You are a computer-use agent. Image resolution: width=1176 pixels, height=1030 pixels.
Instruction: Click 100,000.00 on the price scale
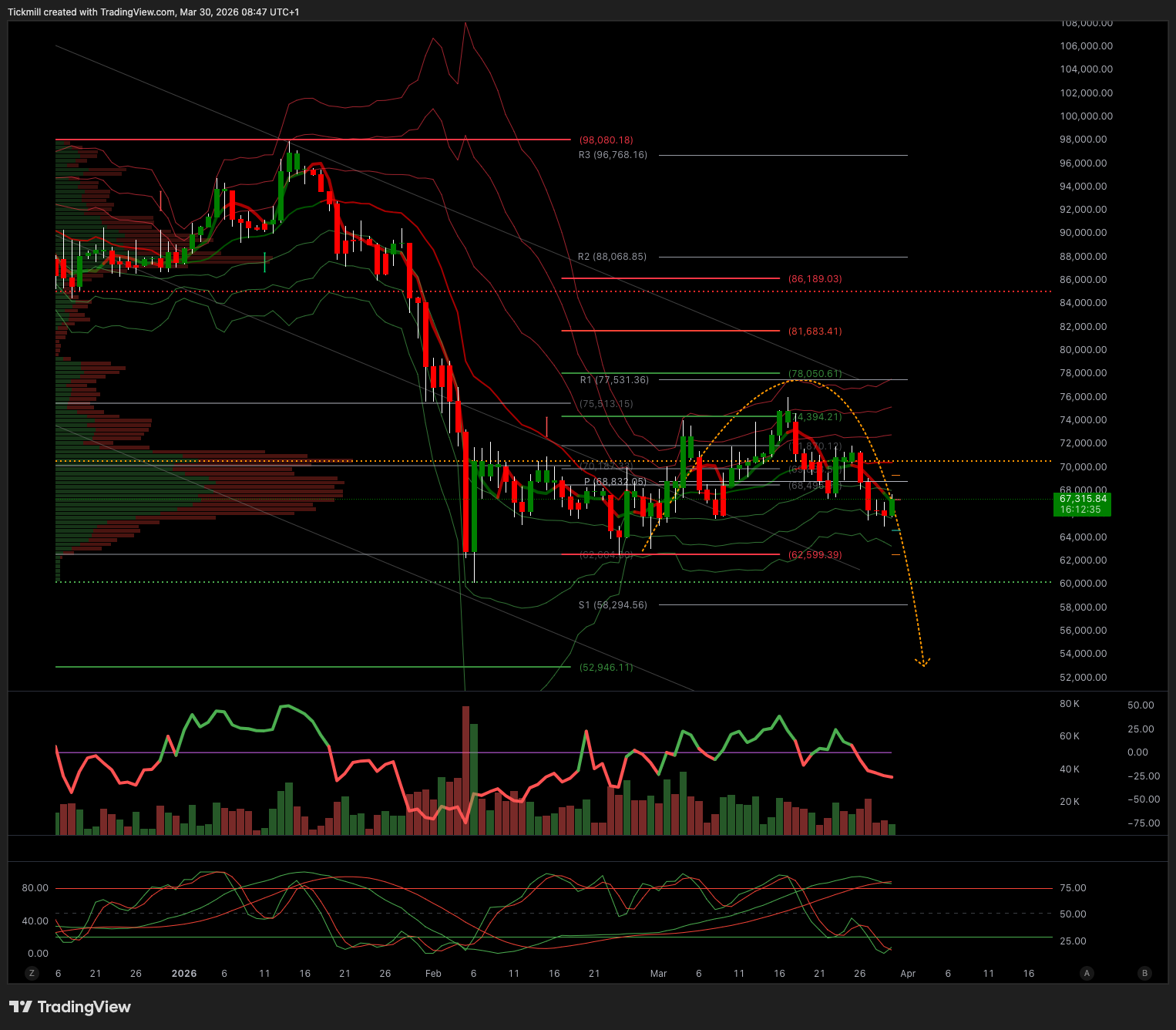tap(1086, 116)
